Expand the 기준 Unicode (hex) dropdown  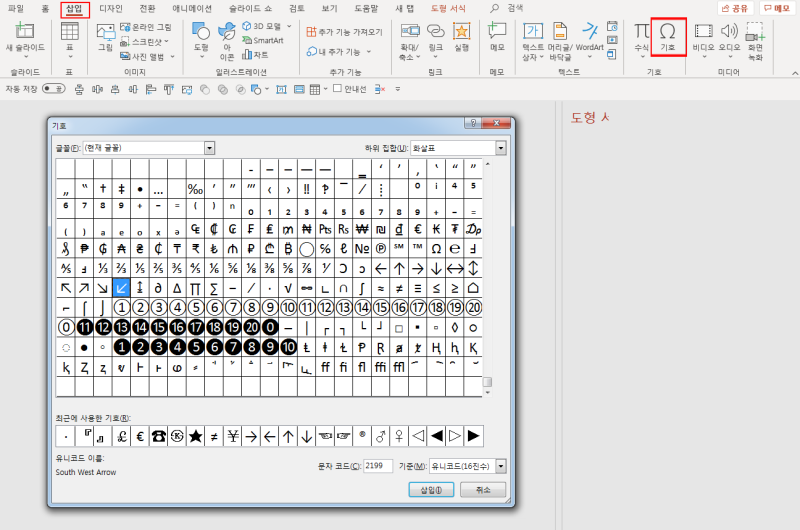500,466
